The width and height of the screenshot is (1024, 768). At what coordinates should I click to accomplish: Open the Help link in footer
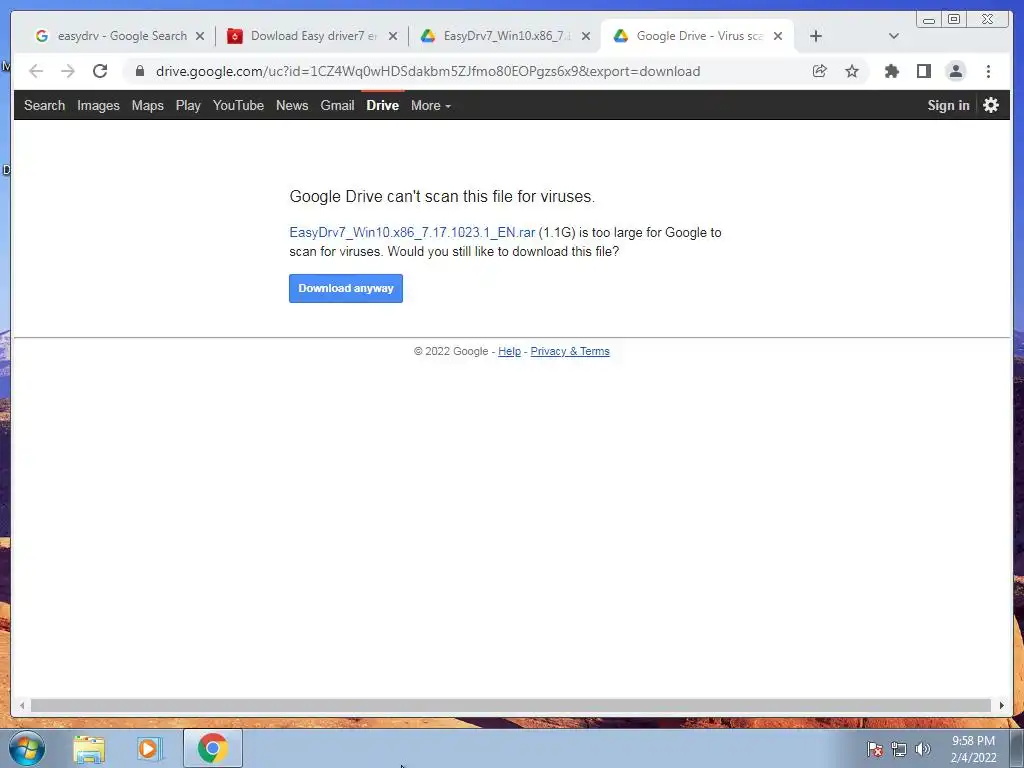[509, 351]
